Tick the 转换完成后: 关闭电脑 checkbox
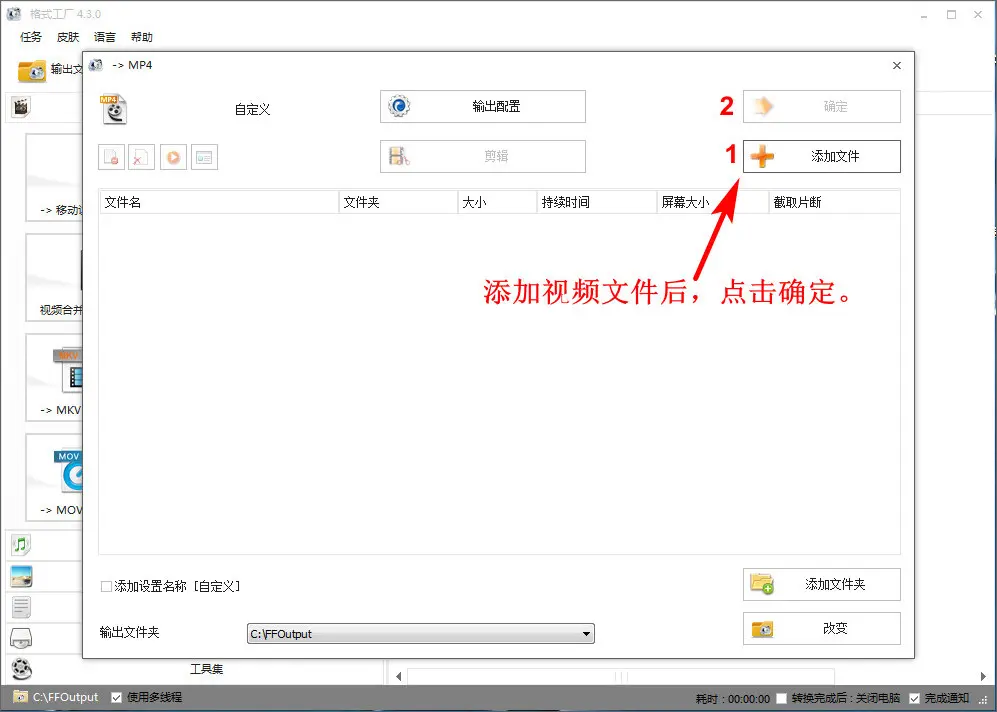This screenshot has height=712, width=997. tap(782, 698)
